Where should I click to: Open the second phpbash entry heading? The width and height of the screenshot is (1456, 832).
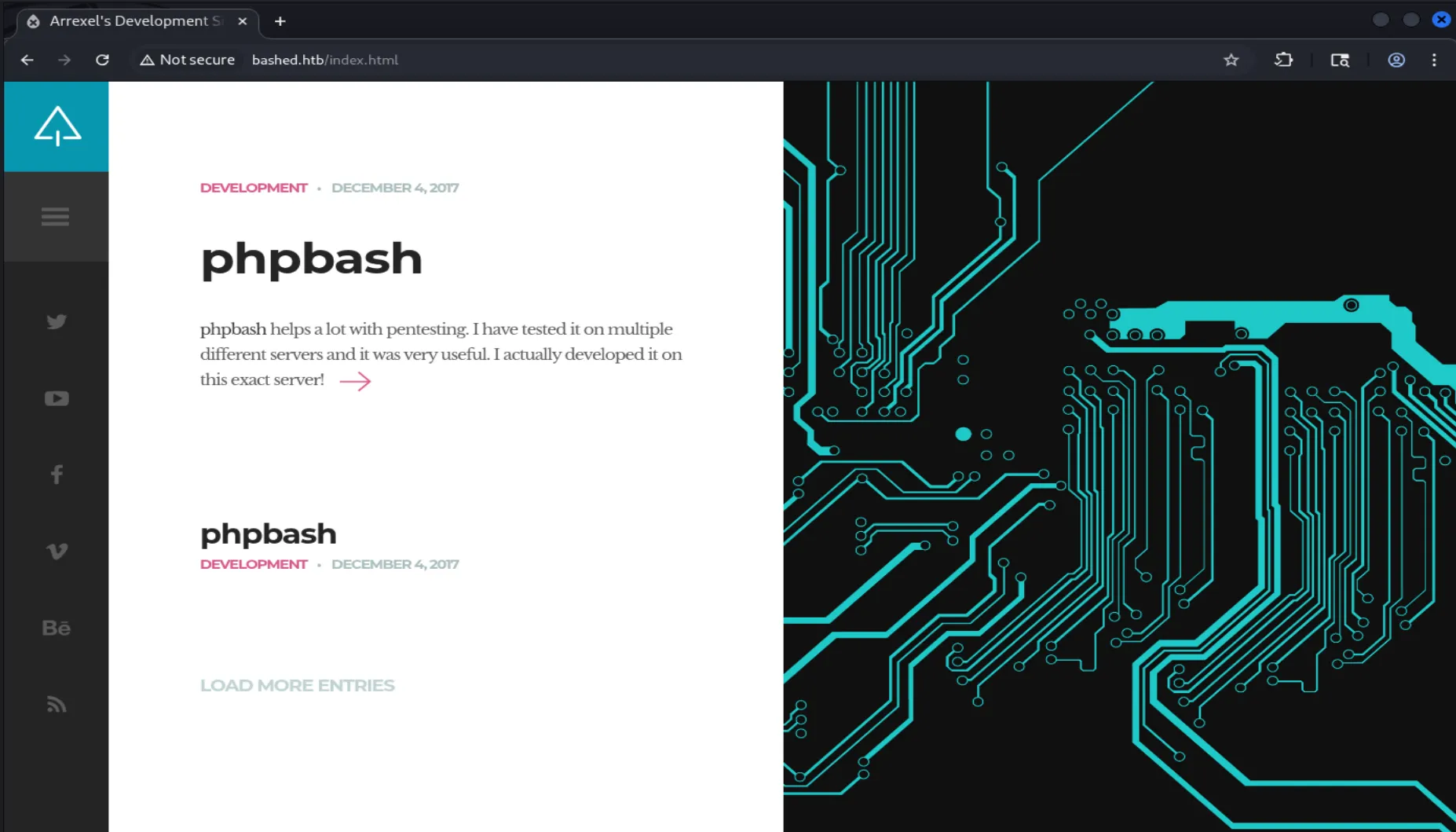pyautogui.click(x=268, y=534)
